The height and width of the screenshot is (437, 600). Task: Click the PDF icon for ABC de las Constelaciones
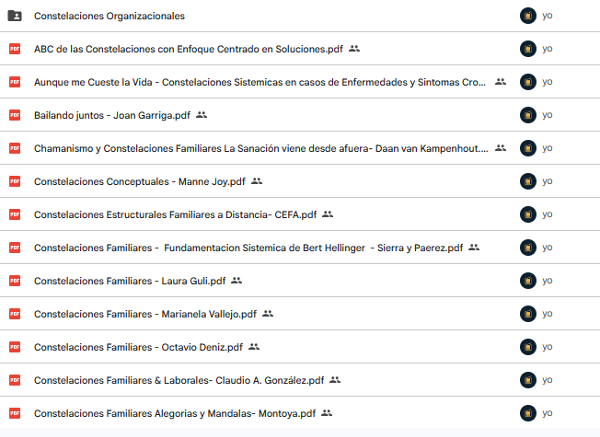click(15, 49)
